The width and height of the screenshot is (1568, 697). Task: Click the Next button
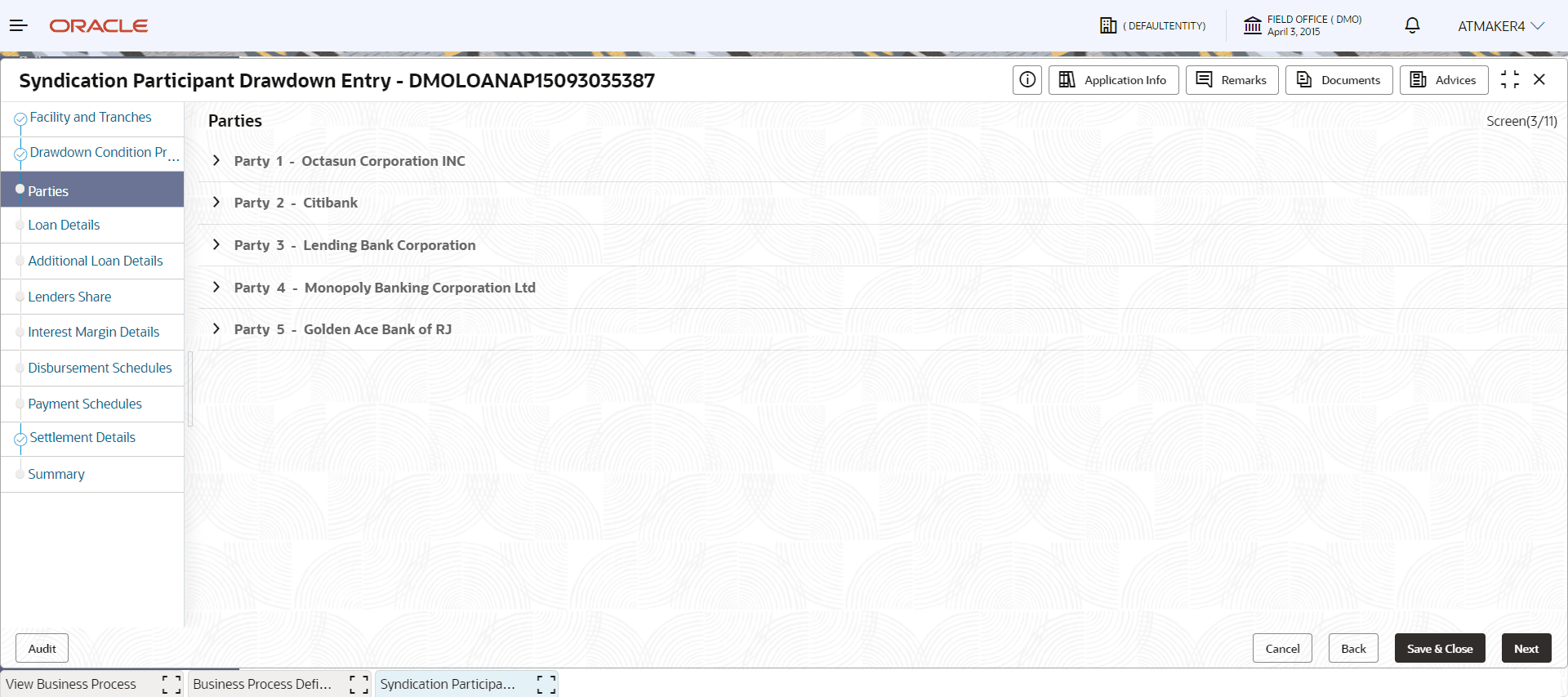point(1526,649)
